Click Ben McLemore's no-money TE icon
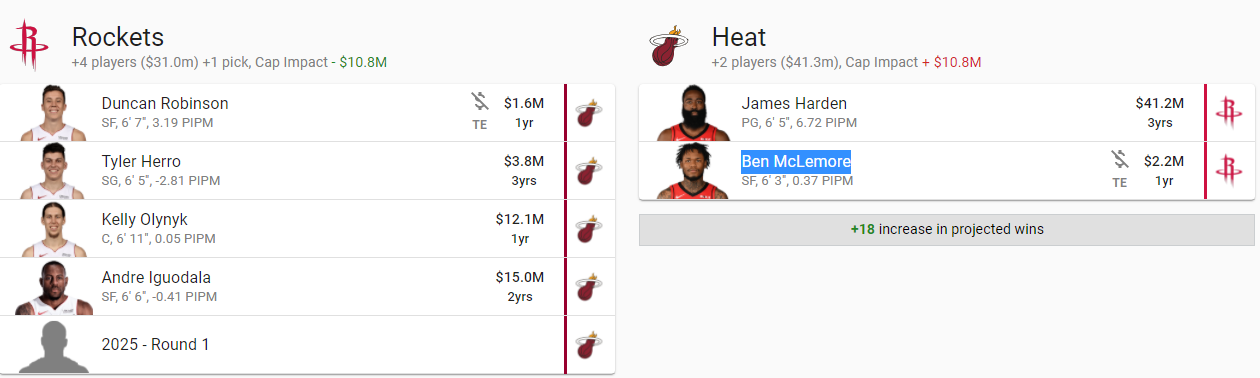The width and height of the screenshot is (1260, 378). pyautogui.click(x=1120, y=170)
